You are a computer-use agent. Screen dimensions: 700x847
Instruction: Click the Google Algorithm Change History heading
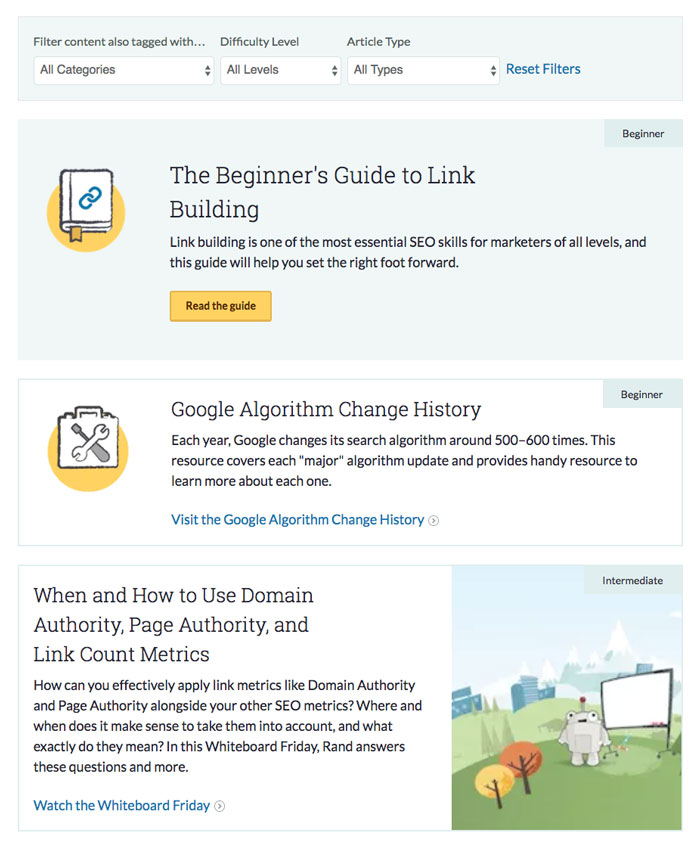326,409
